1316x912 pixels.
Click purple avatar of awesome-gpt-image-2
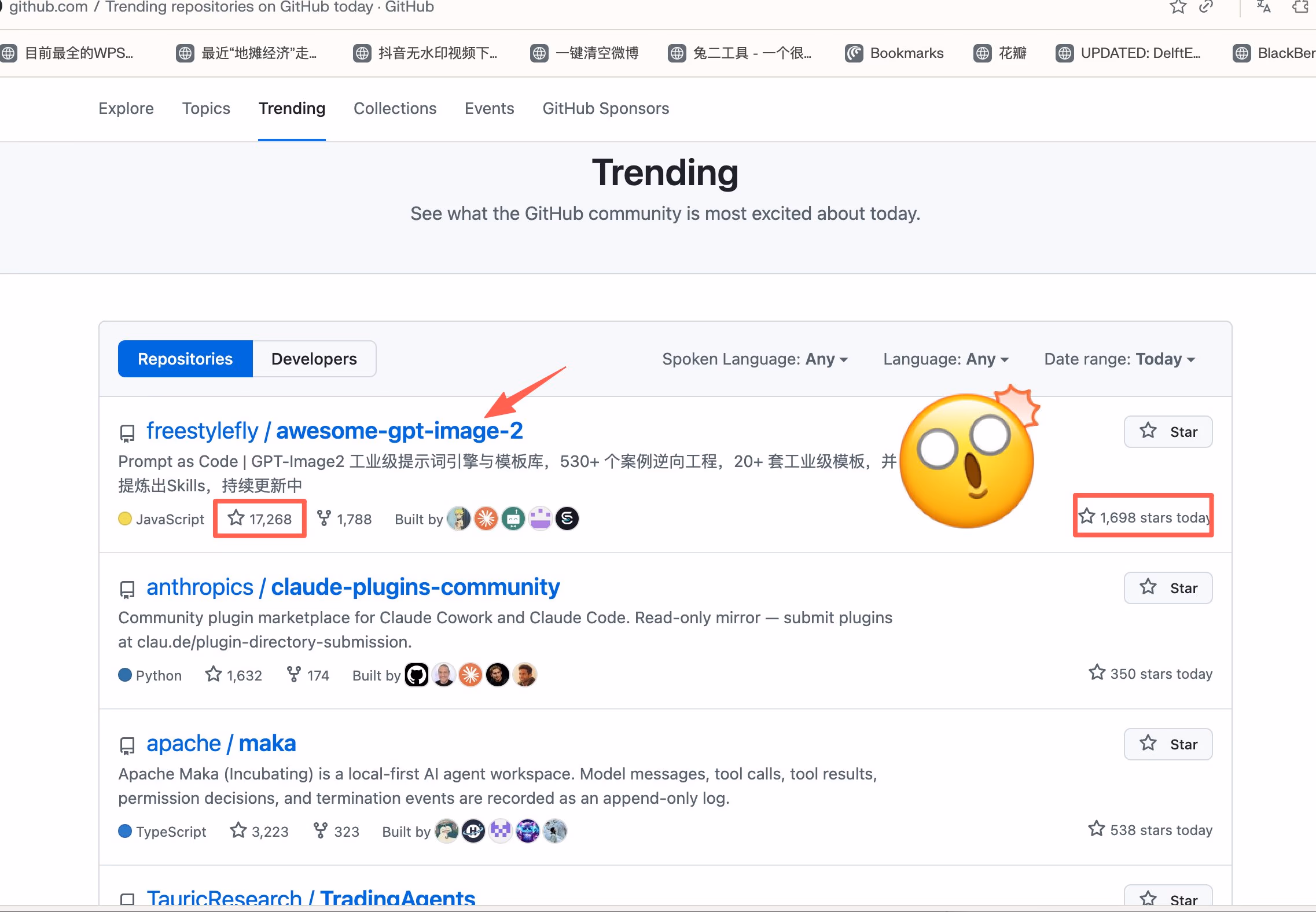tap(541, 518)
